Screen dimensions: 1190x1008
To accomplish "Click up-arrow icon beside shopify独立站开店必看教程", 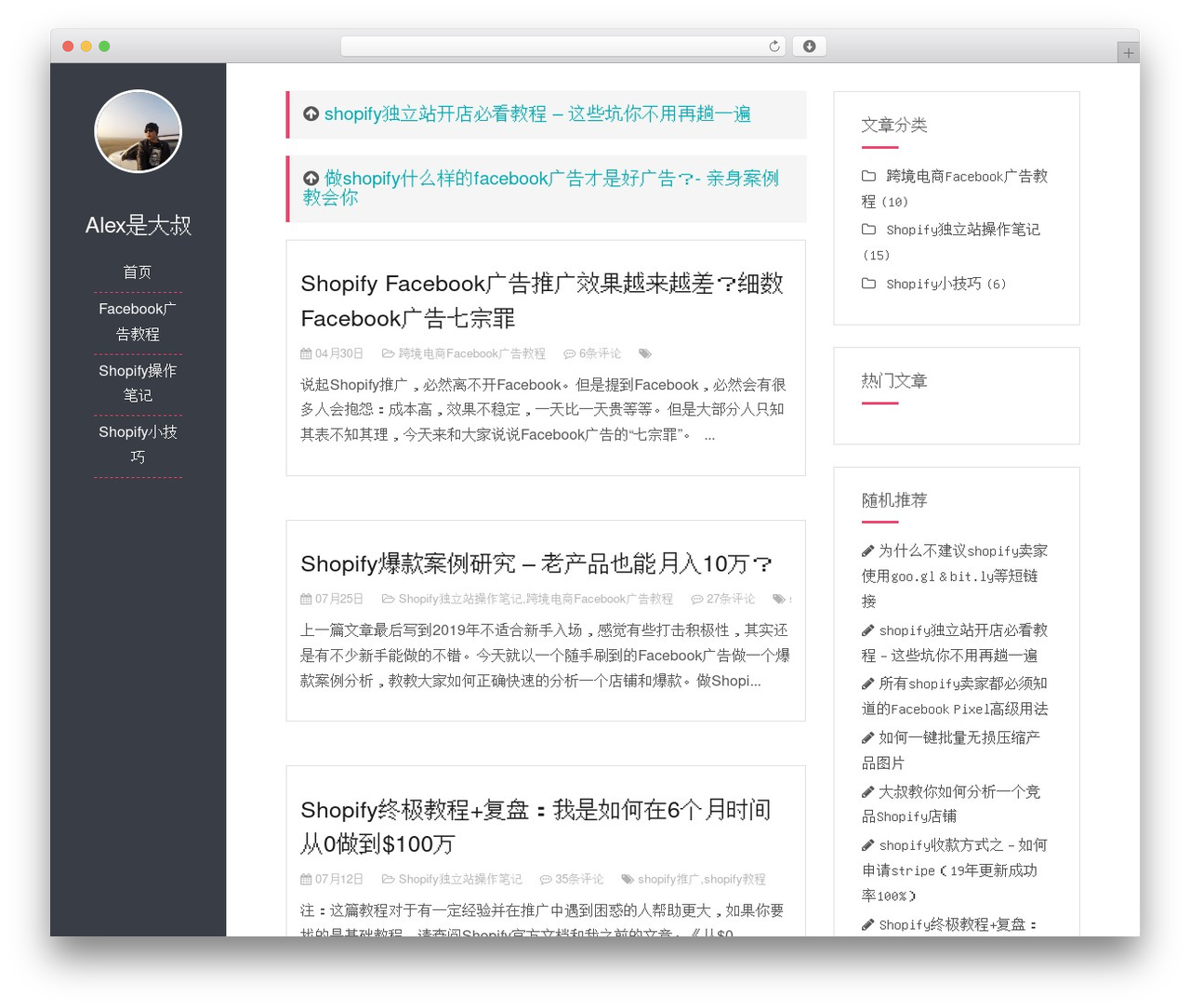I will 311,113.
